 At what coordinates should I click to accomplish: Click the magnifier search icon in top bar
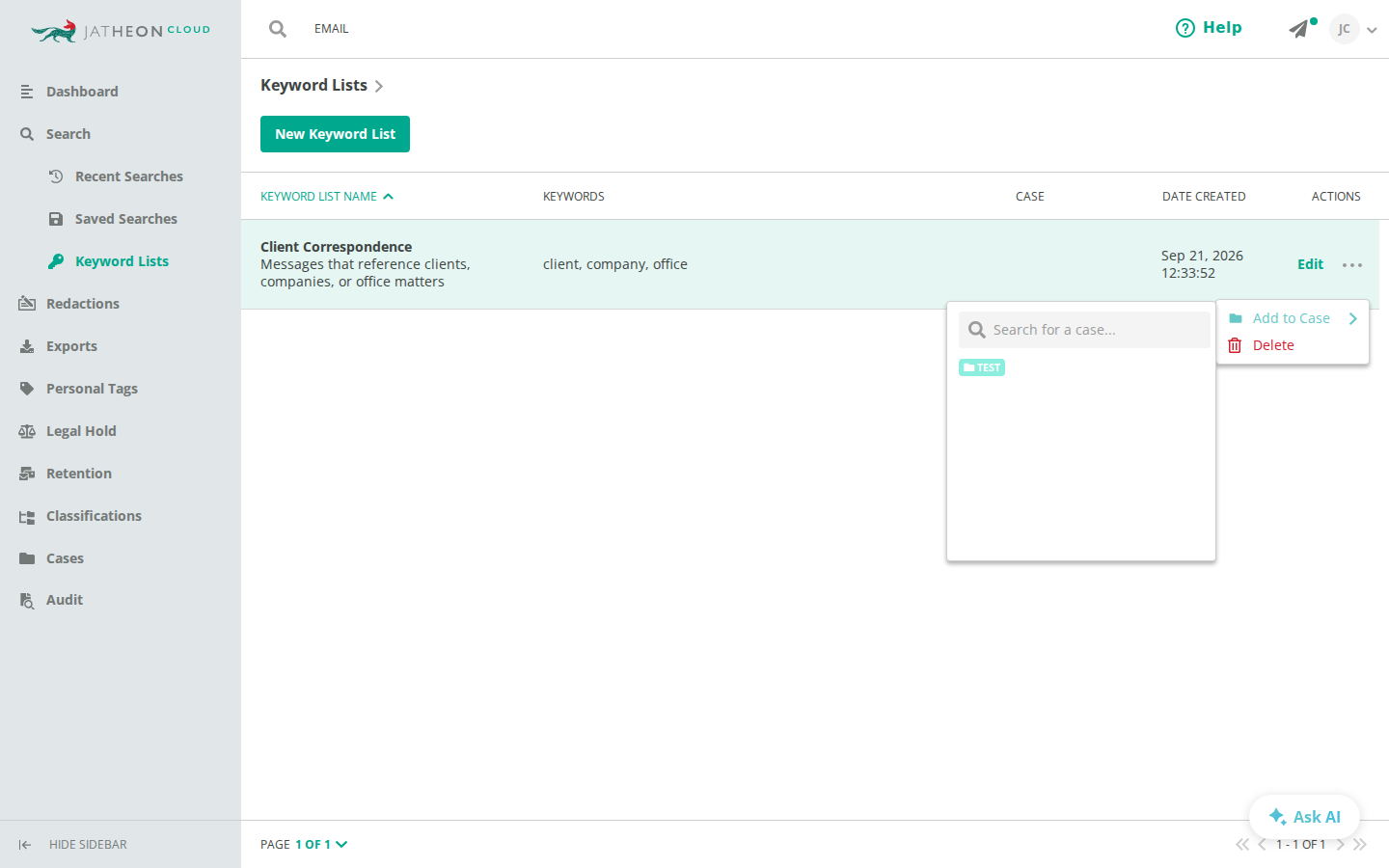(x=278, y=29)
